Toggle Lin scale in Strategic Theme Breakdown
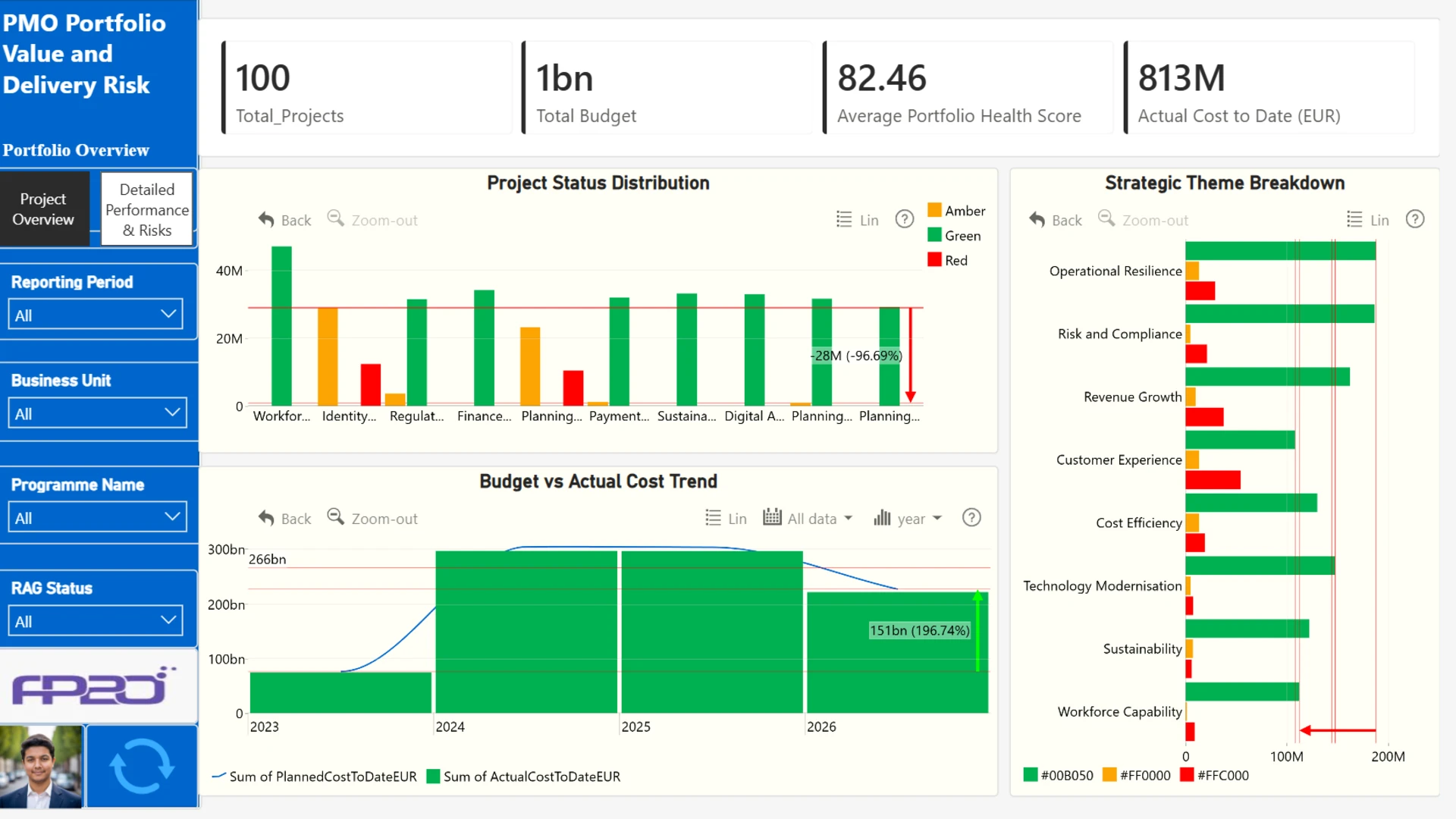 click(x=1367, y=220)
